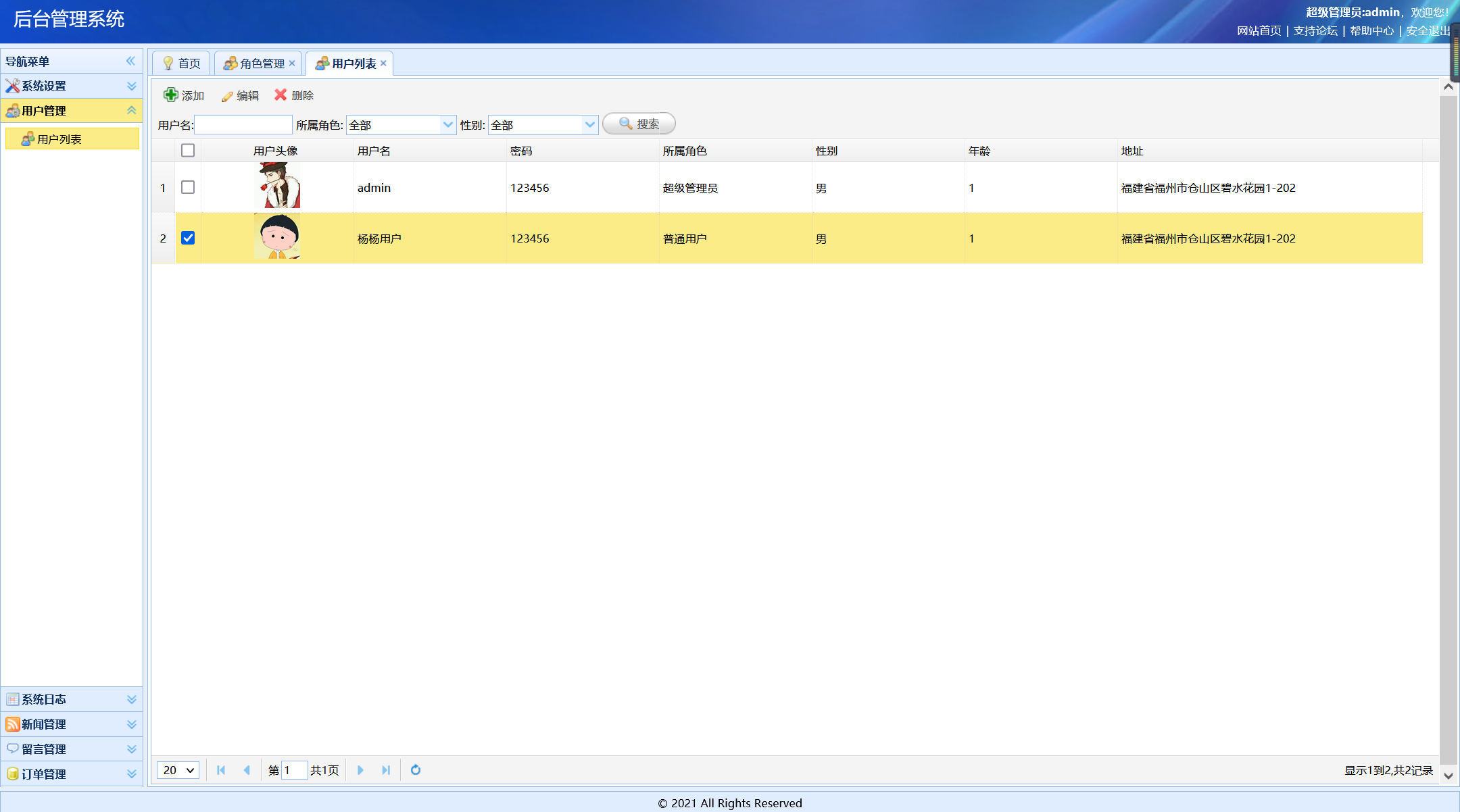Click the 订单管理 database icon
The width and height of the screenshot is (1460, 812).
tap(12, 773)
